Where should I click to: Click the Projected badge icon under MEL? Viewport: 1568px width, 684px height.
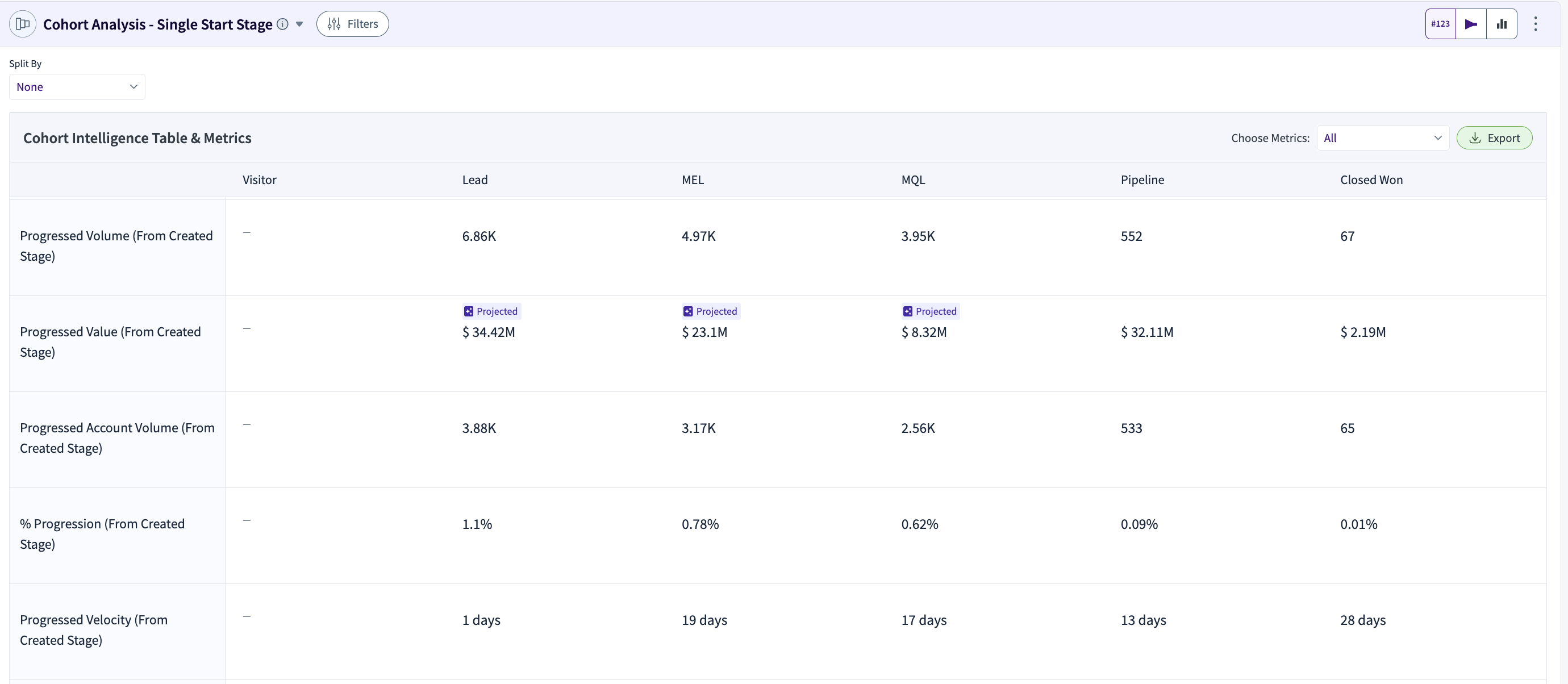tap(688, 311)
